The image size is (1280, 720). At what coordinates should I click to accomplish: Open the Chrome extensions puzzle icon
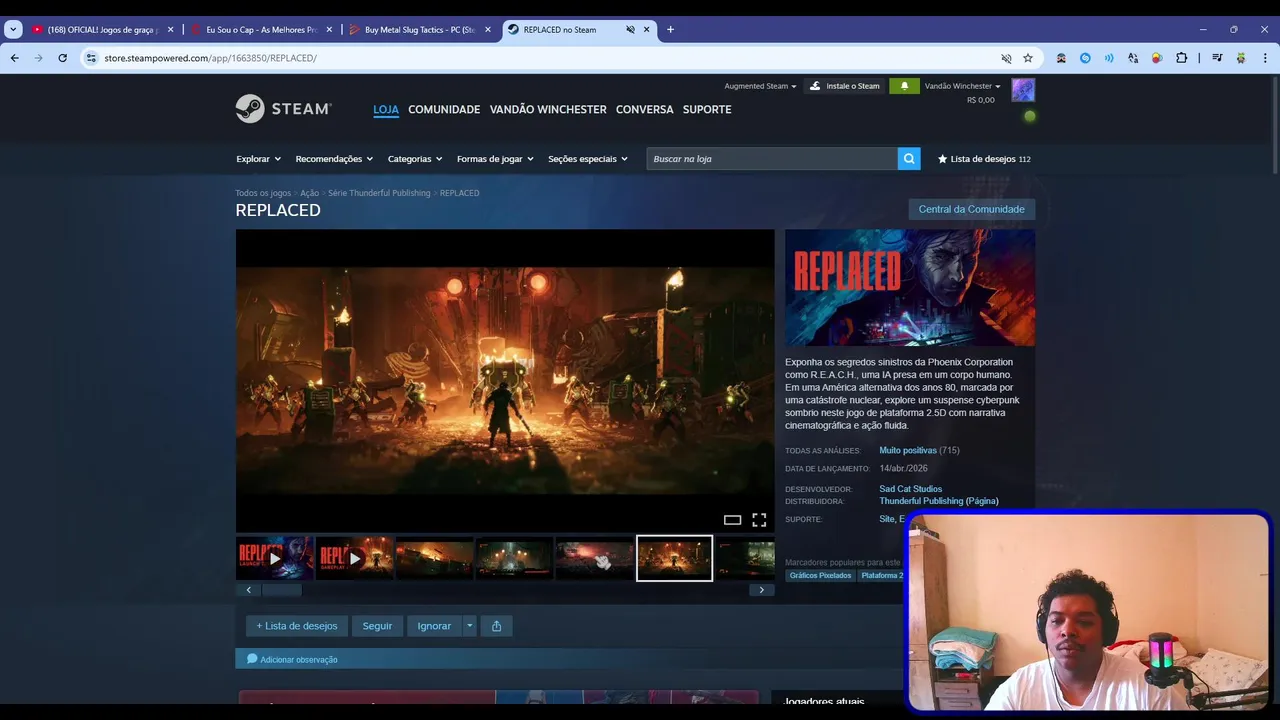1181,58
